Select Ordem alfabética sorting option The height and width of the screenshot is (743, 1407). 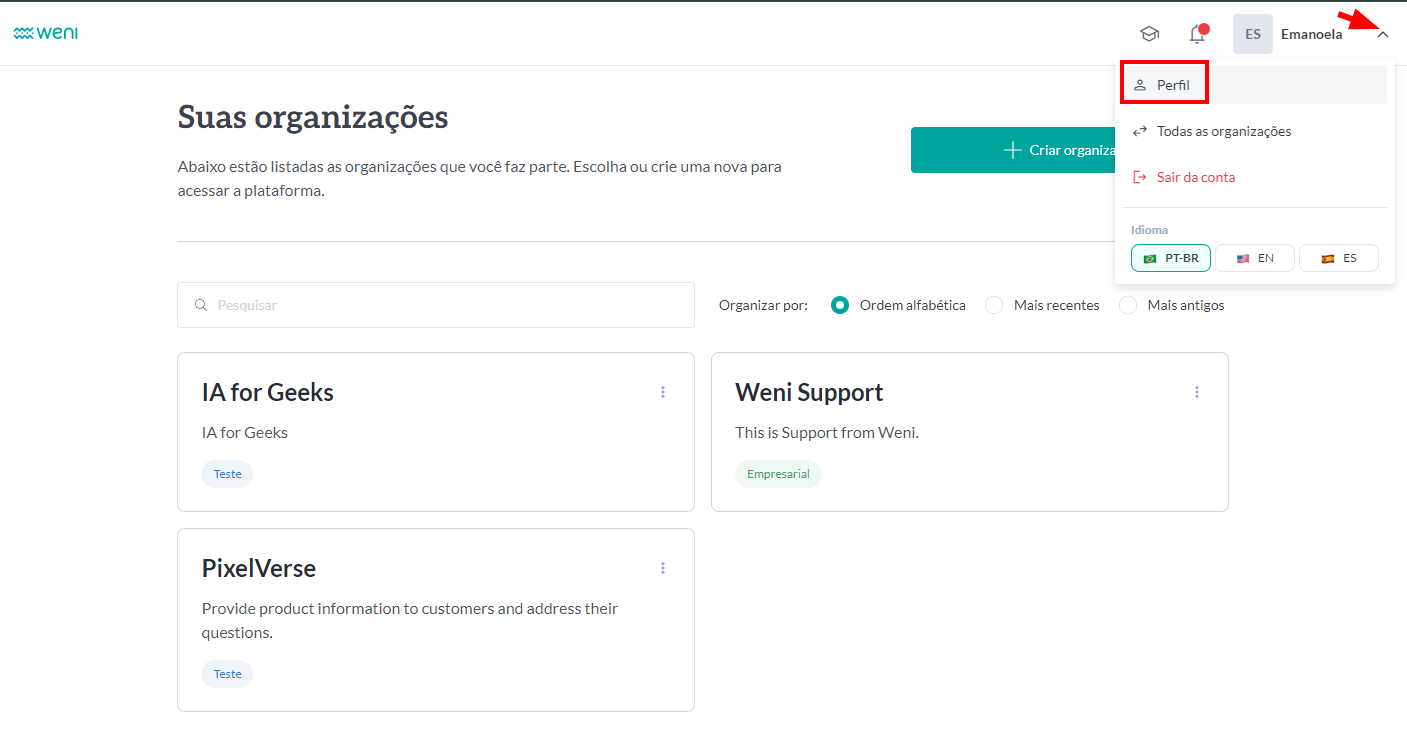pos(840,305)
